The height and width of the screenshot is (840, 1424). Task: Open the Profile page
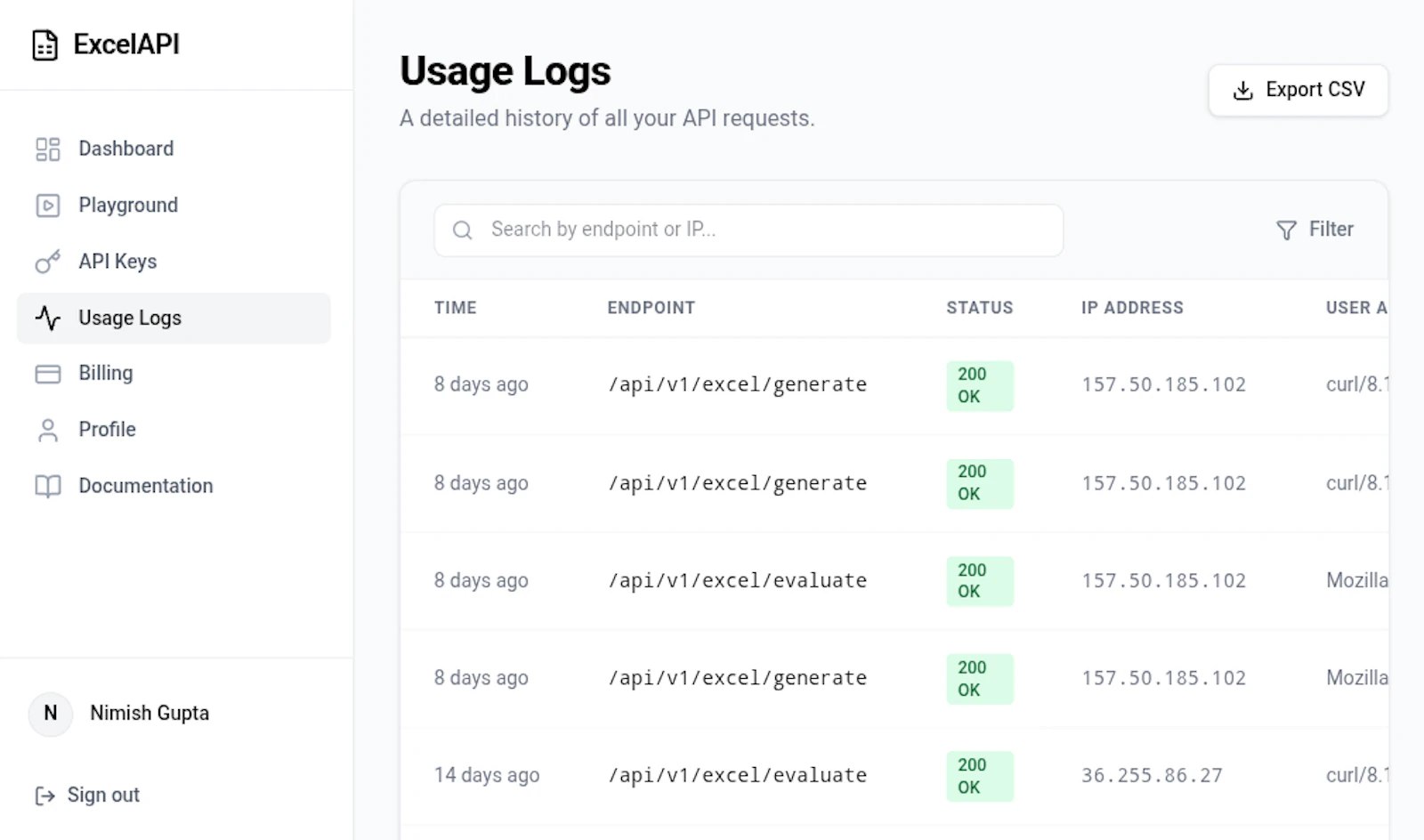tap(174, 430)
